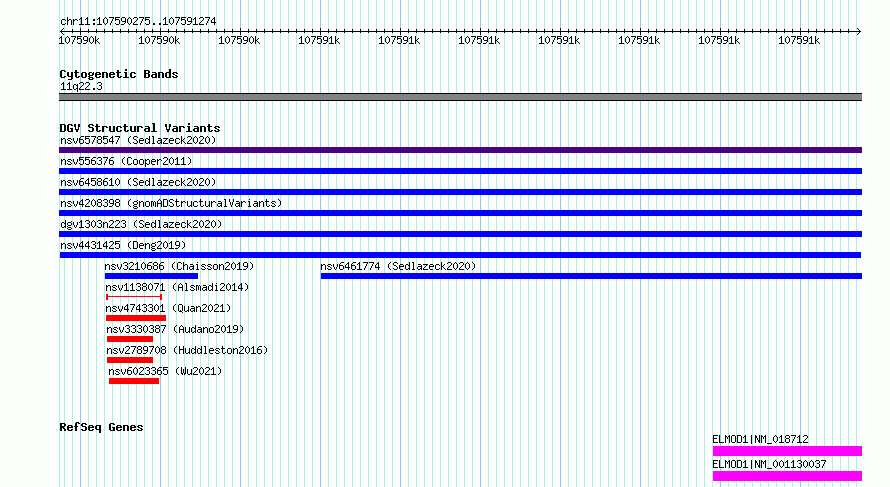Select the 11q22.3 band label
Image resolution: width=890 pixels, height=487 pixels.
point(81,86)
